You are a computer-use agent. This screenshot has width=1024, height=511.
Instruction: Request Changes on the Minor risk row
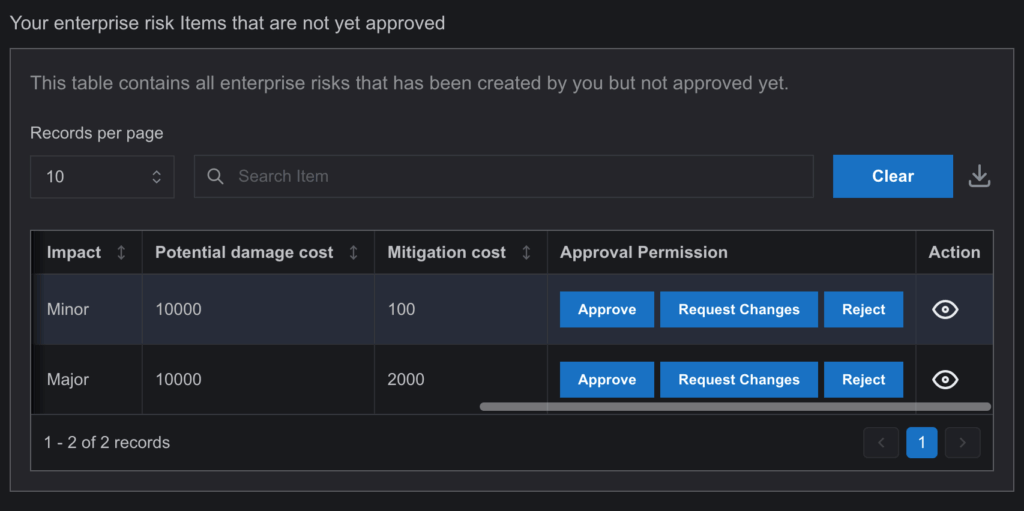(739, 310)
